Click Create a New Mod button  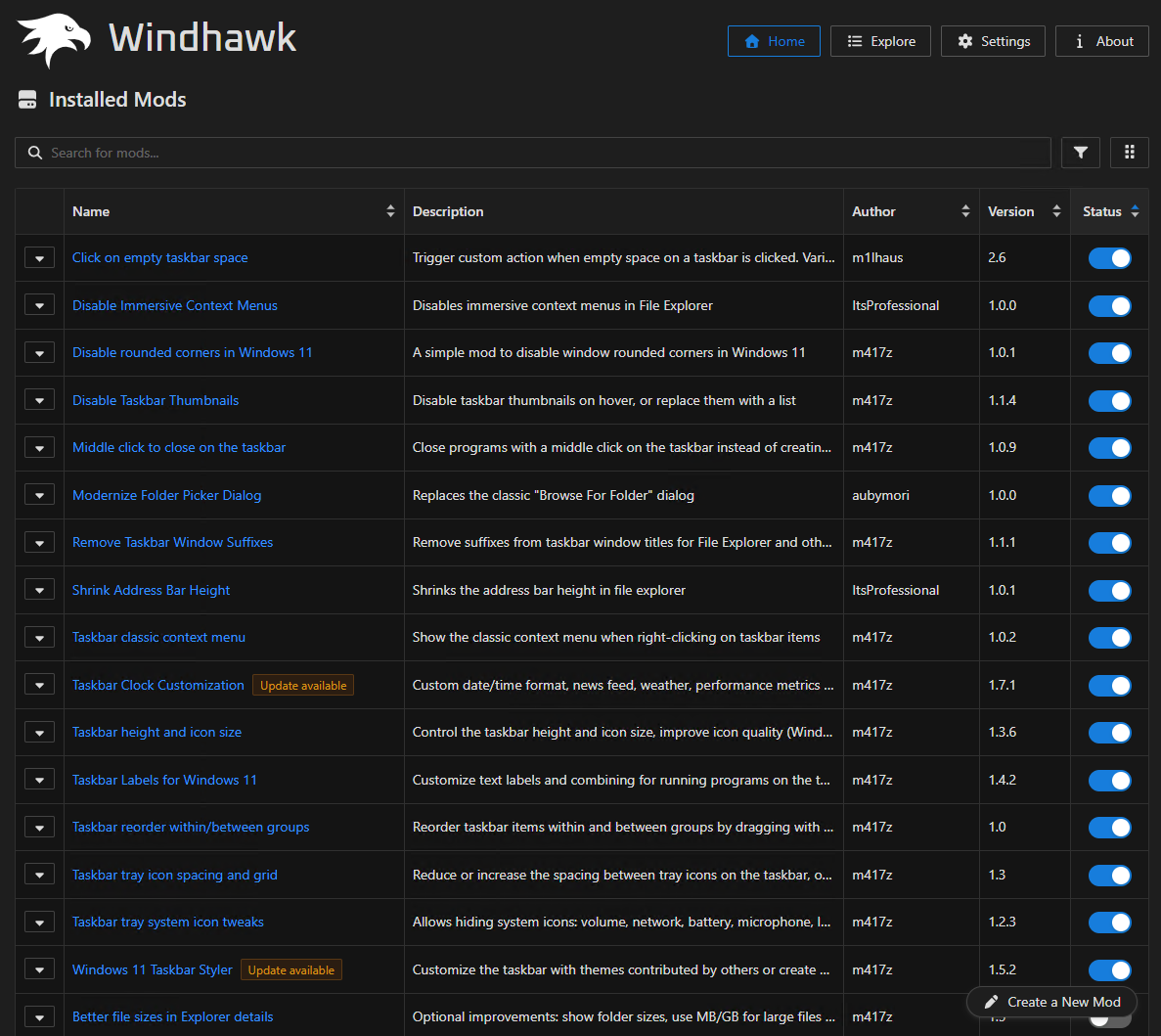pyautogui.click(x=1051, y=1002)
